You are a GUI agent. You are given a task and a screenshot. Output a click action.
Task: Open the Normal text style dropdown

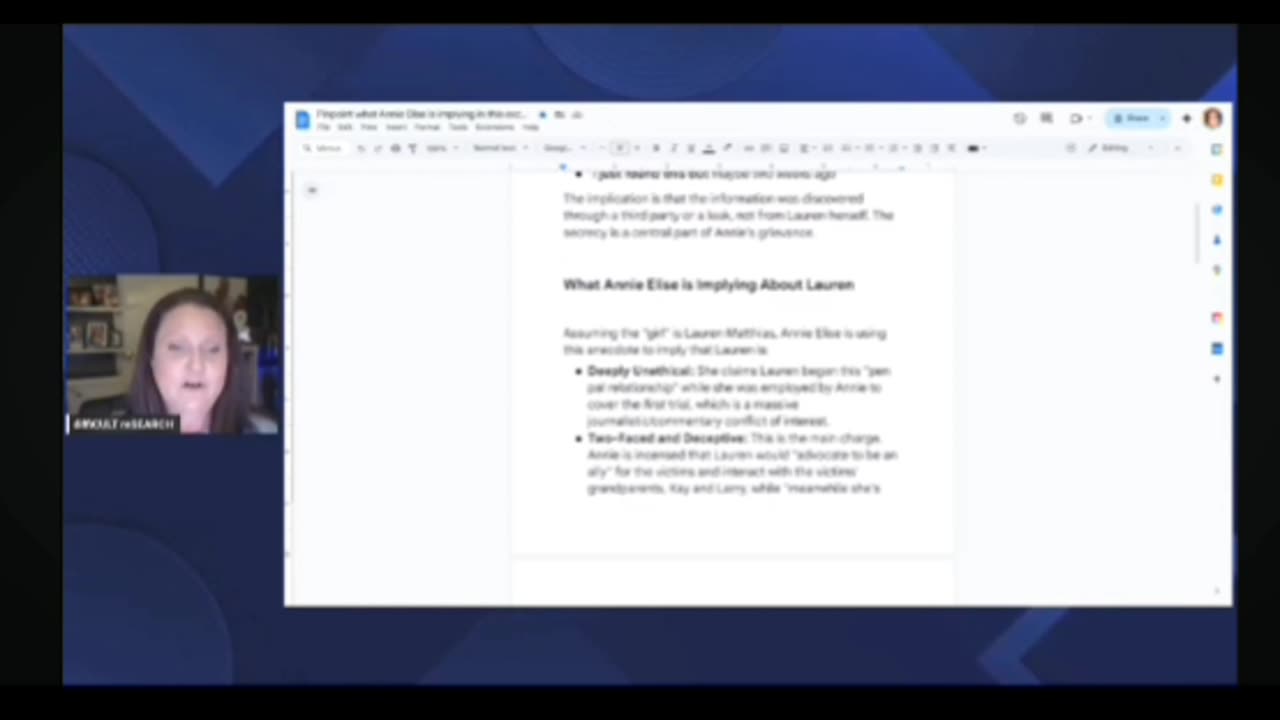click(501, 148)
